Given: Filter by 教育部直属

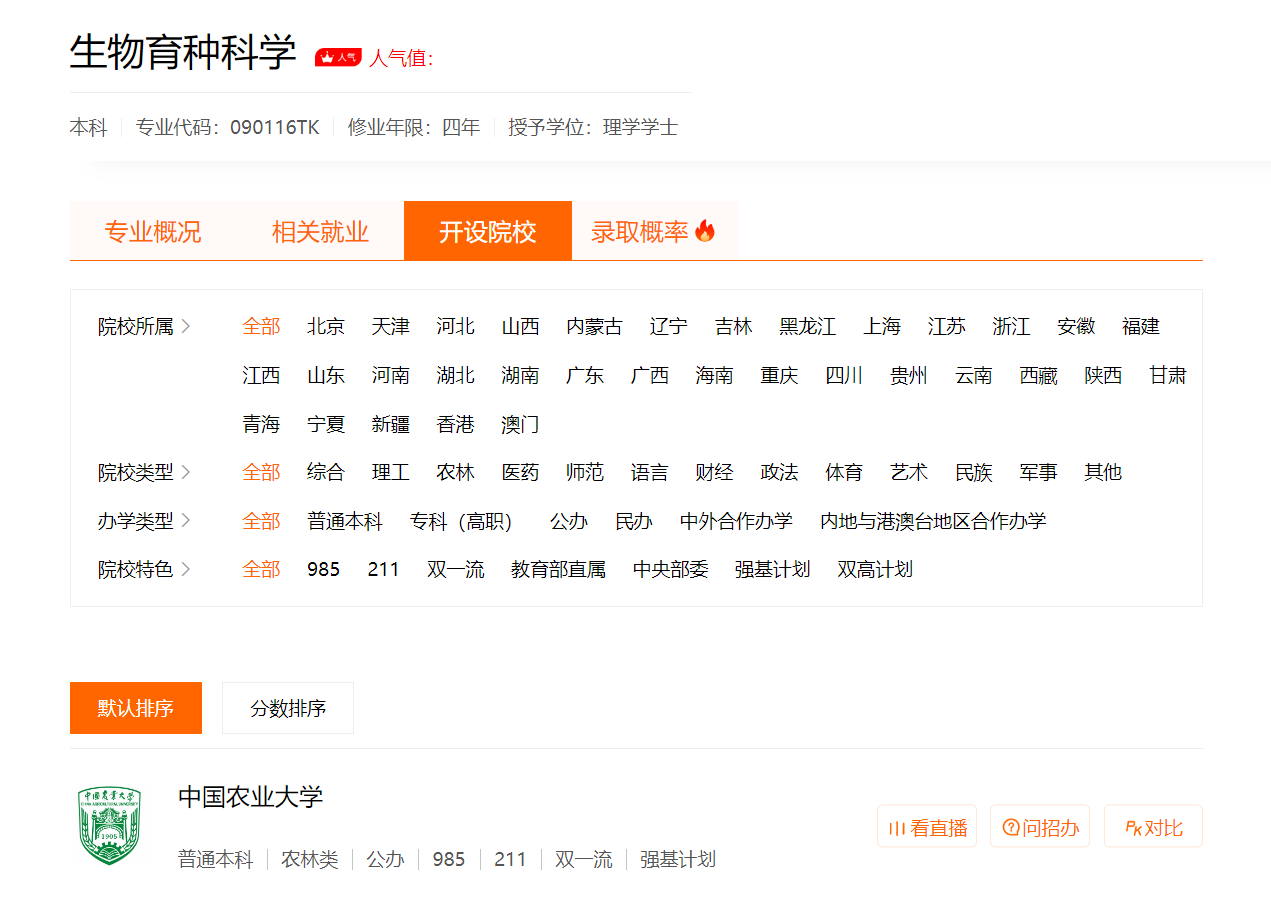Looking at the screenshot, I should pyautogui.click(x=558, y=569).
